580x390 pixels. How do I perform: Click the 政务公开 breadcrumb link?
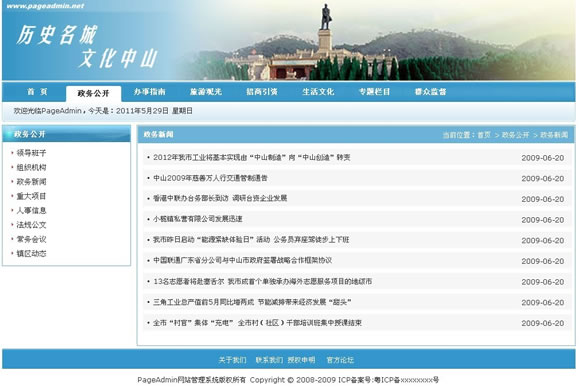[x=515, y=135]
